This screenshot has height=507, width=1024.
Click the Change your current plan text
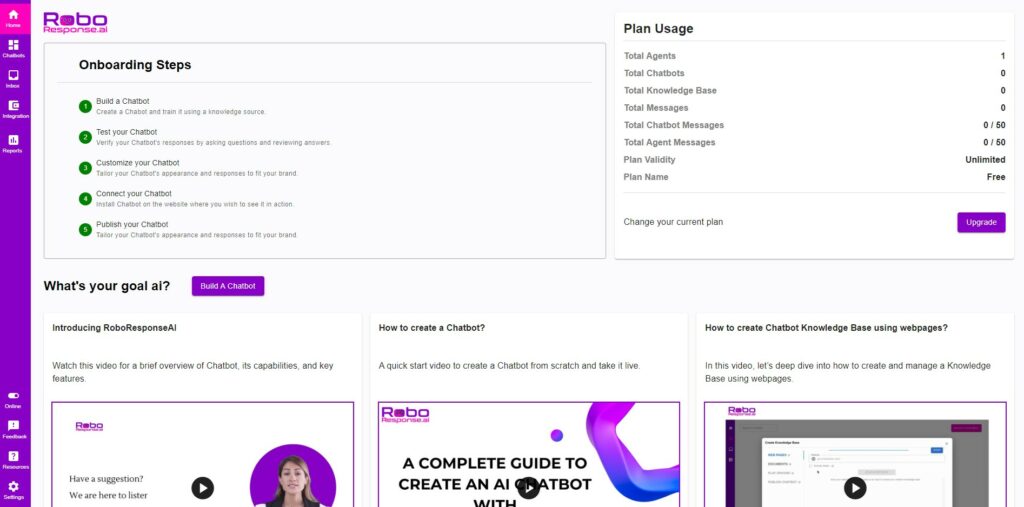tap(673, 222)
